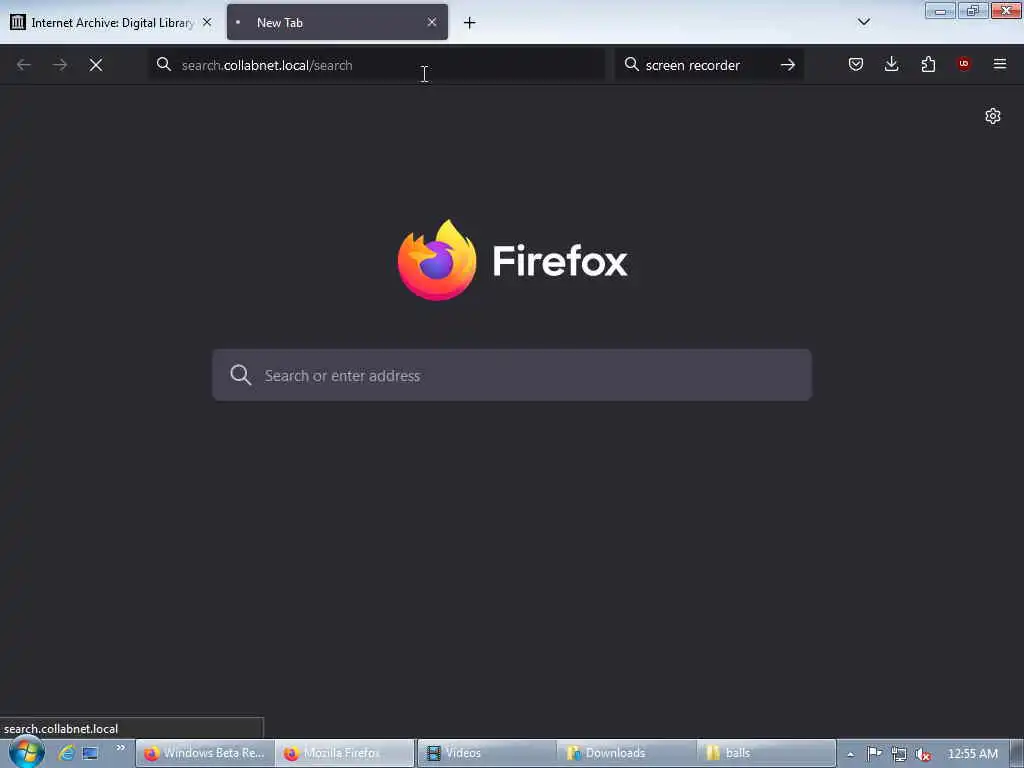Open the balls taskbar folder
This screenshot has height=768, width=1024.
click(x=766, y=753)
